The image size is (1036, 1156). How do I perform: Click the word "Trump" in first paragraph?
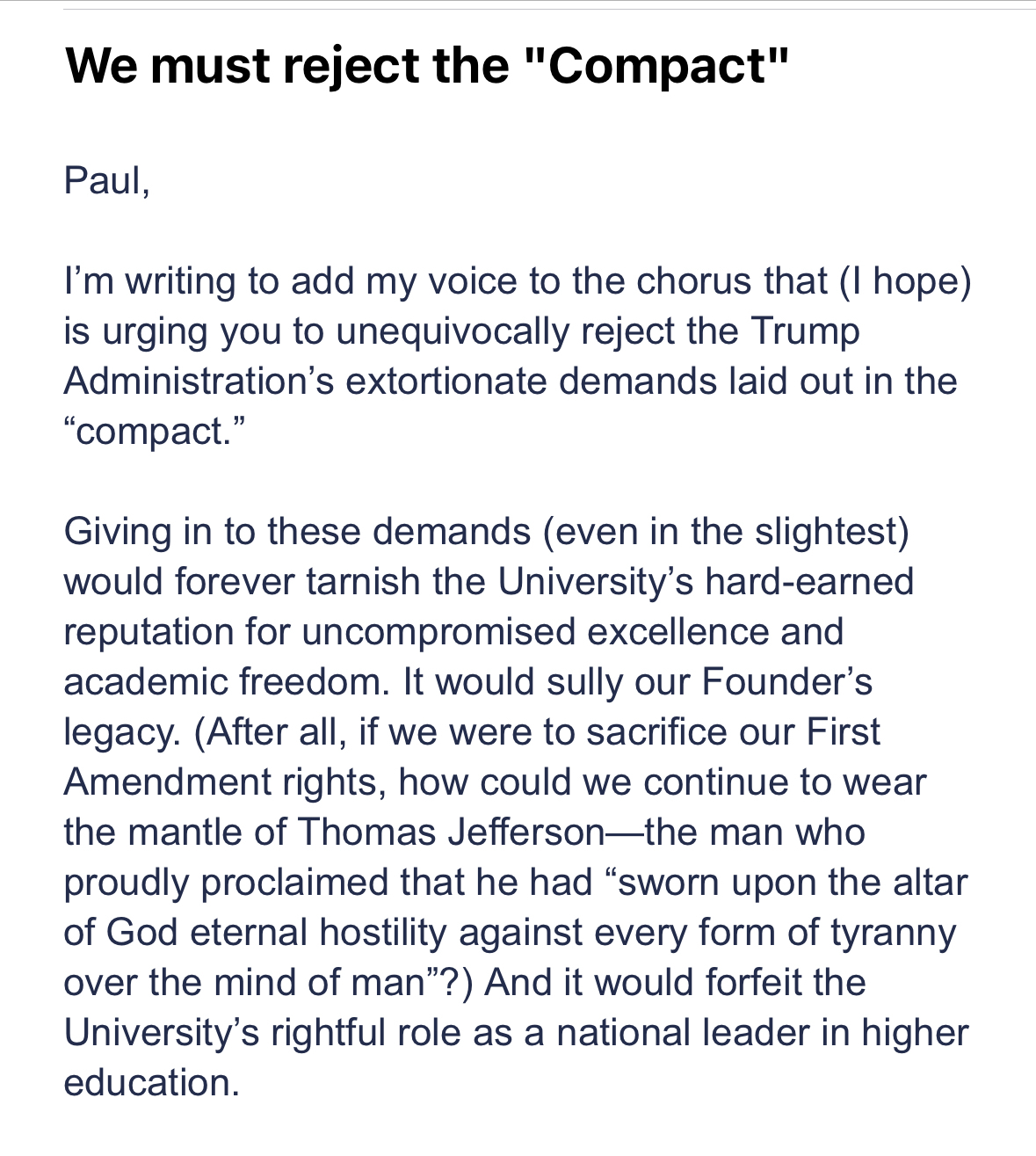pos(805,331)
